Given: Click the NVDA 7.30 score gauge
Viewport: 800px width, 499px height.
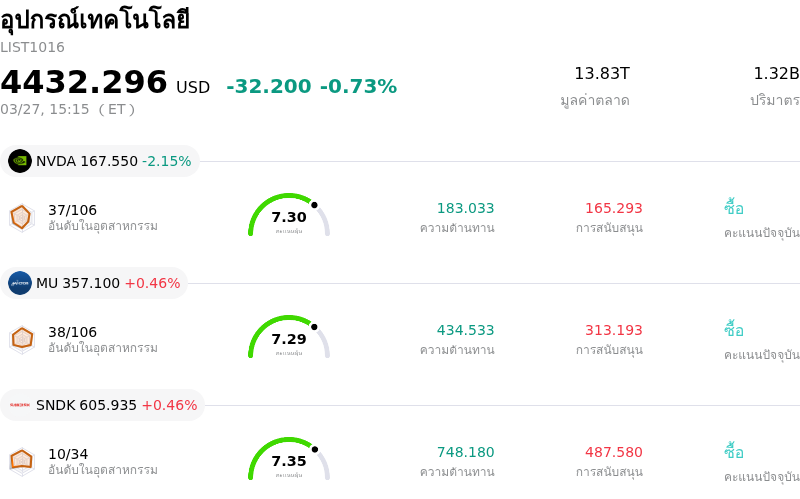Looking at the screenshot, I should click(289, 217).
